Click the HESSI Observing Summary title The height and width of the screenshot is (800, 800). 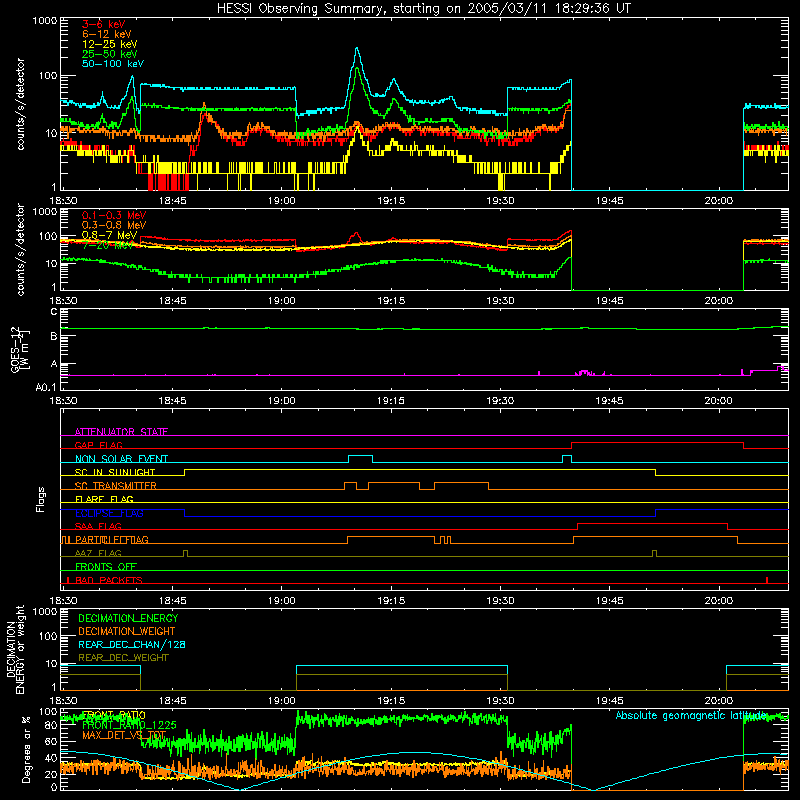click(x=423, y=8)
